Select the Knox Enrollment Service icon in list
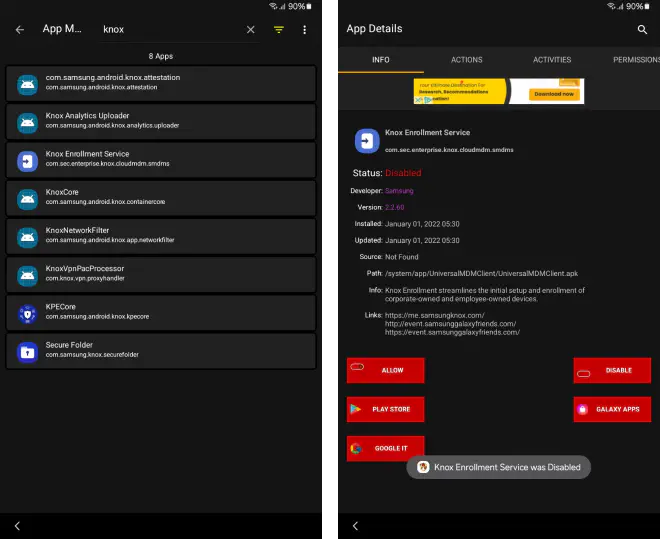660x539 pixels. click(x=27, y=160)
